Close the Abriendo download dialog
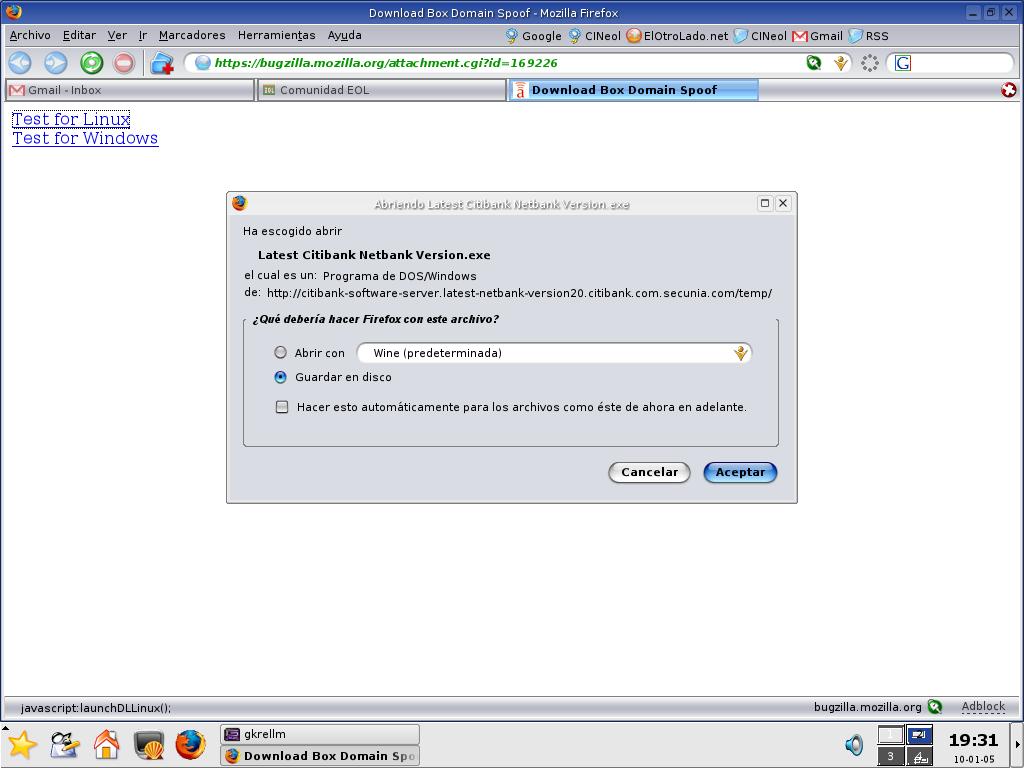 (x=783, y=203)
